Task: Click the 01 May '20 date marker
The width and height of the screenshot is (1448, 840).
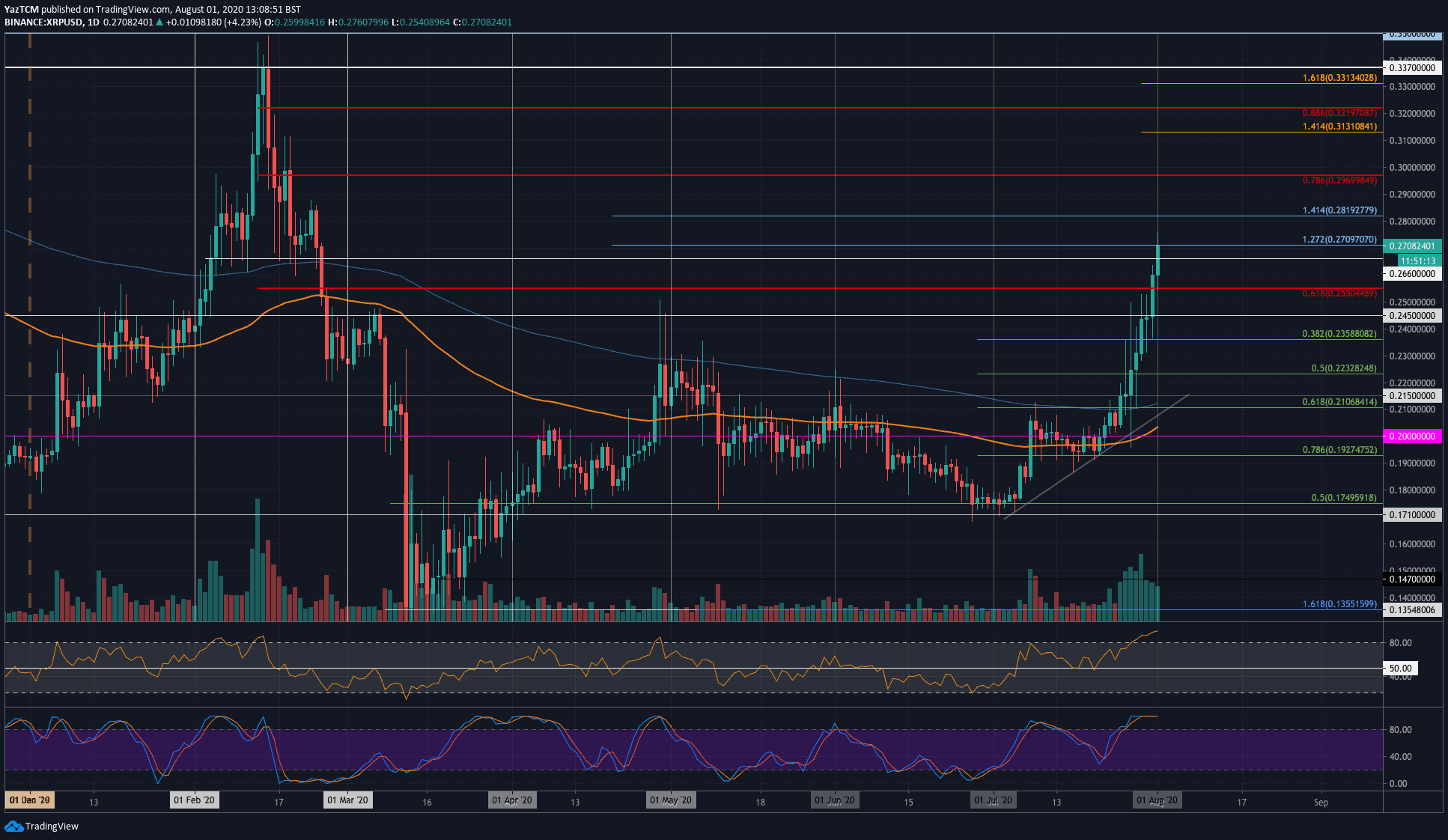Action: click(671, 800)
